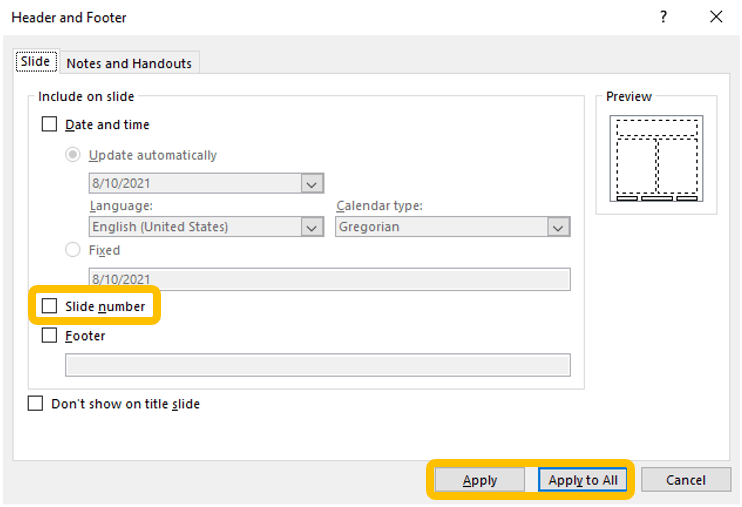Click the Header and Footer title bar
This screenshot has height=507, width=742.
(x=300, y=17)
